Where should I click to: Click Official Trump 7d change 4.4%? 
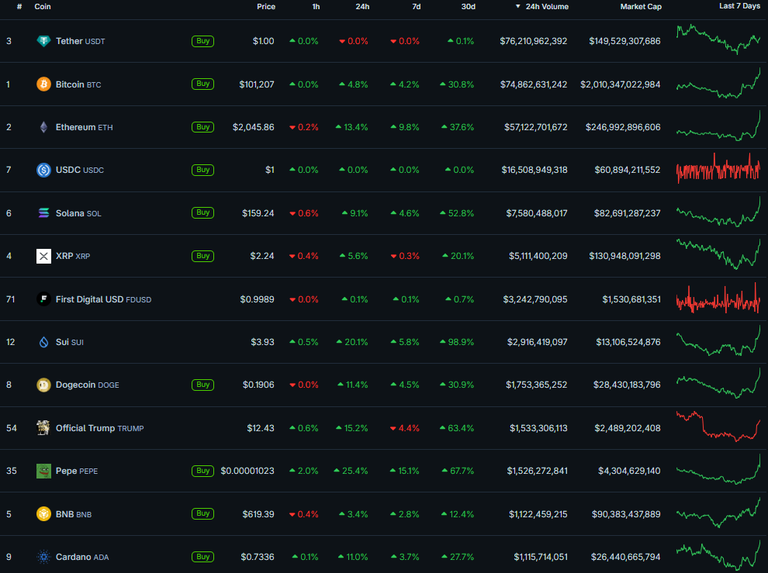point(405,428)
